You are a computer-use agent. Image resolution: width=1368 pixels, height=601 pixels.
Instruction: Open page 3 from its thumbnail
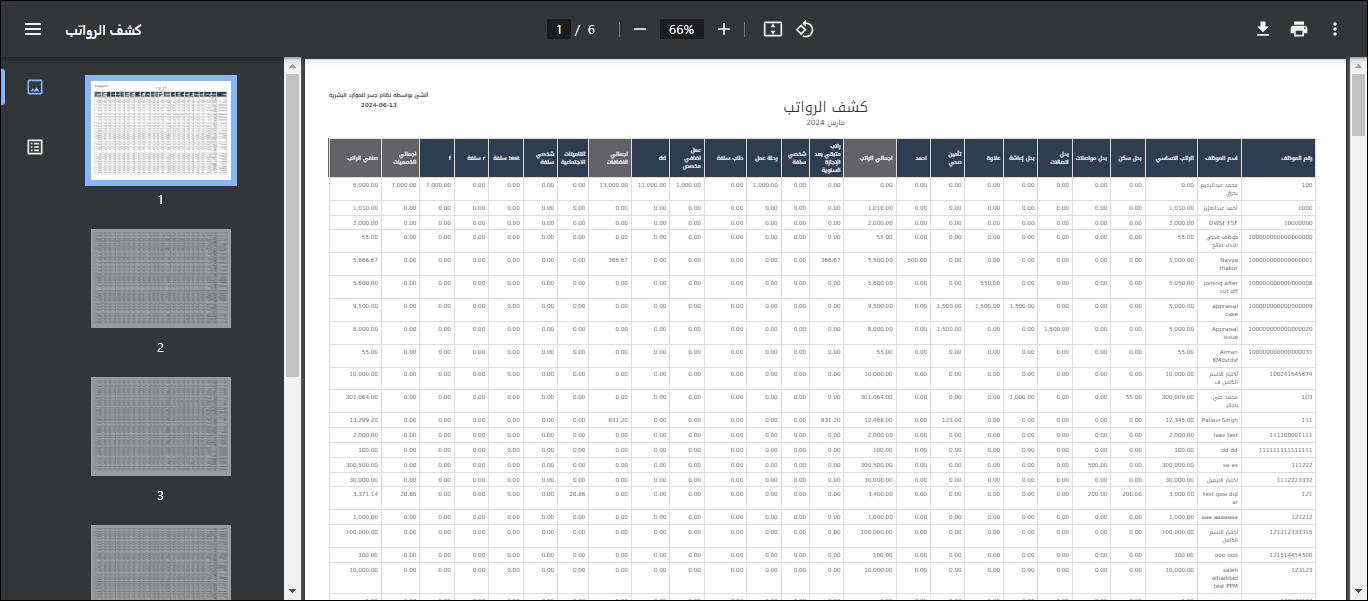point(160,426)
